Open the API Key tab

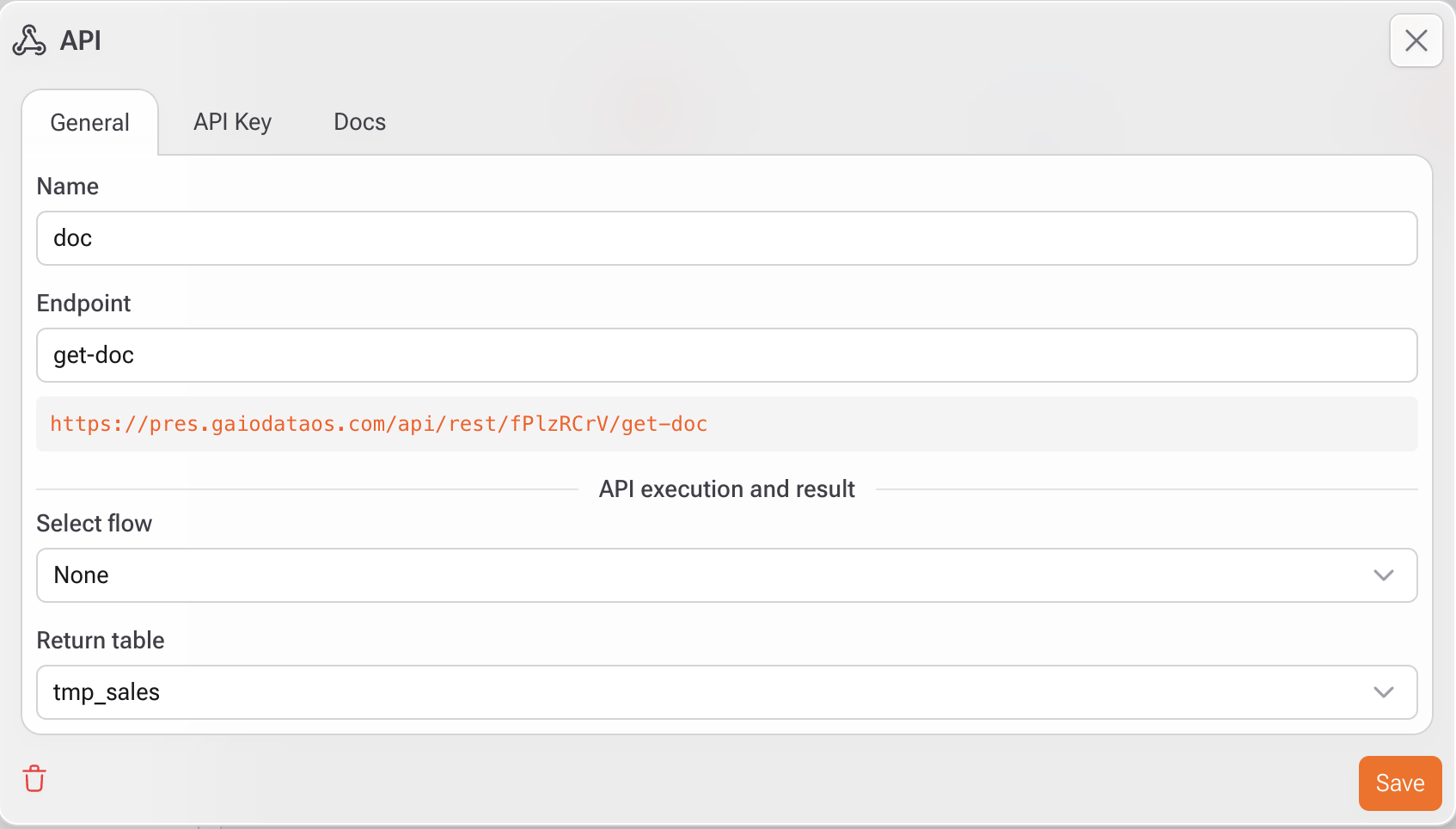pos(232,122)
